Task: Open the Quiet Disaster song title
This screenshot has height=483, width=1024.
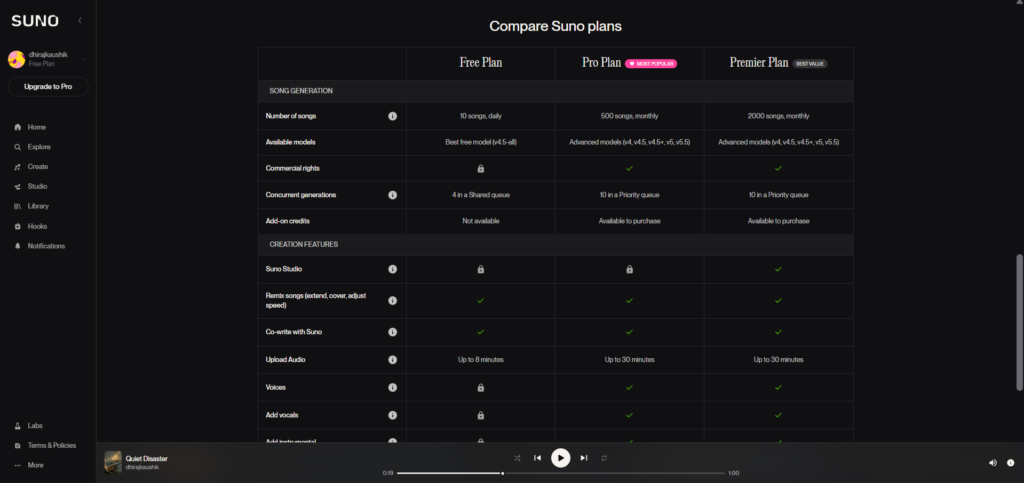Action: (146, 459)
